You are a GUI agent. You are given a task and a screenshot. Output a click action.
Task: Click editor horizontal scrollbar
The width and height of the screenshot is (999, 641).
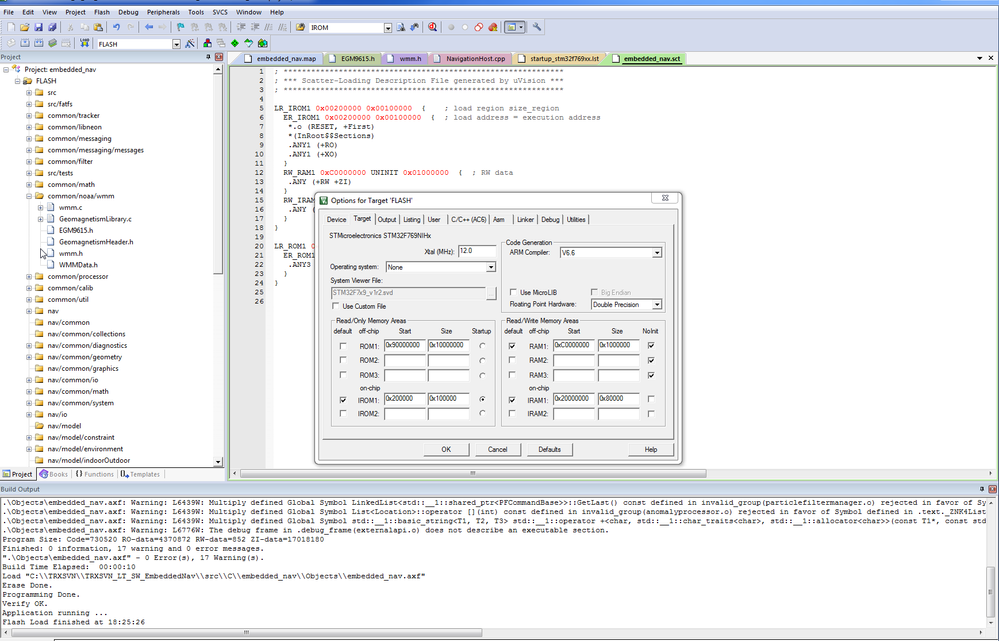(473, 473)
